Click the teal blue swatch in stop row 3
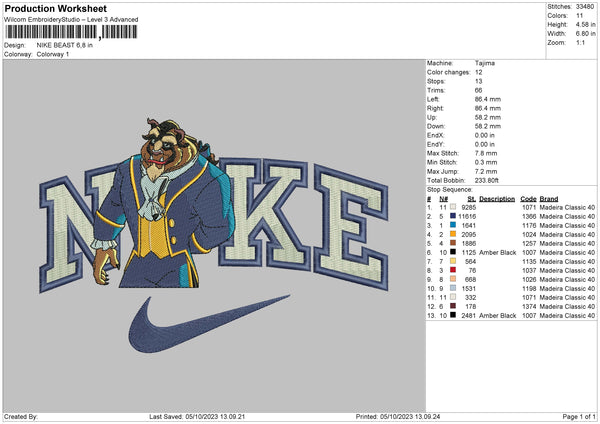Screen dimensions: 600x424 (x=453, y=225)
